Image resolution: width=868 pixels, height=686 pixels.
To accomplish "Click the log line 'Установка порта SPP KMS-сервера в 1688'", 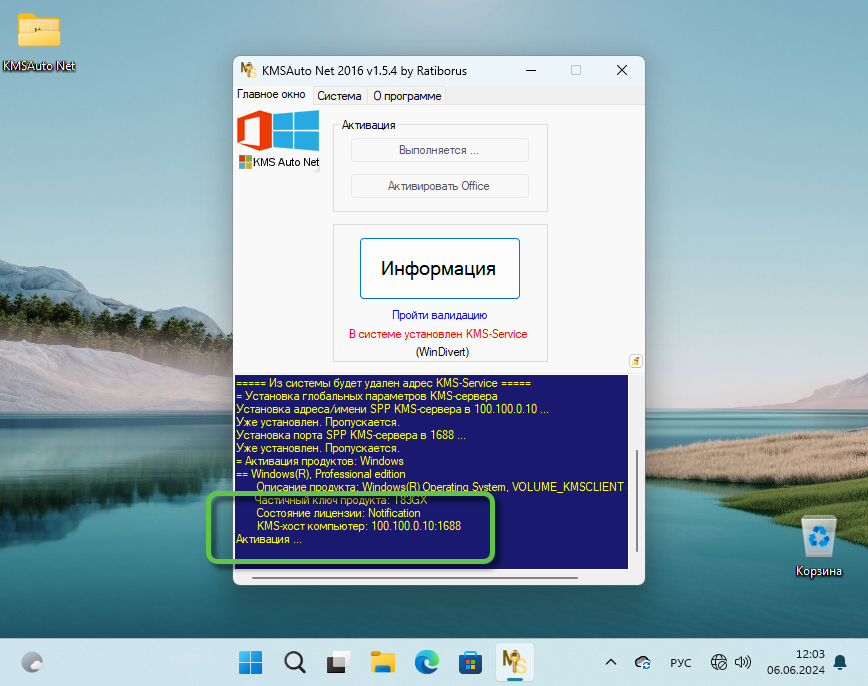I will point(350,435).
